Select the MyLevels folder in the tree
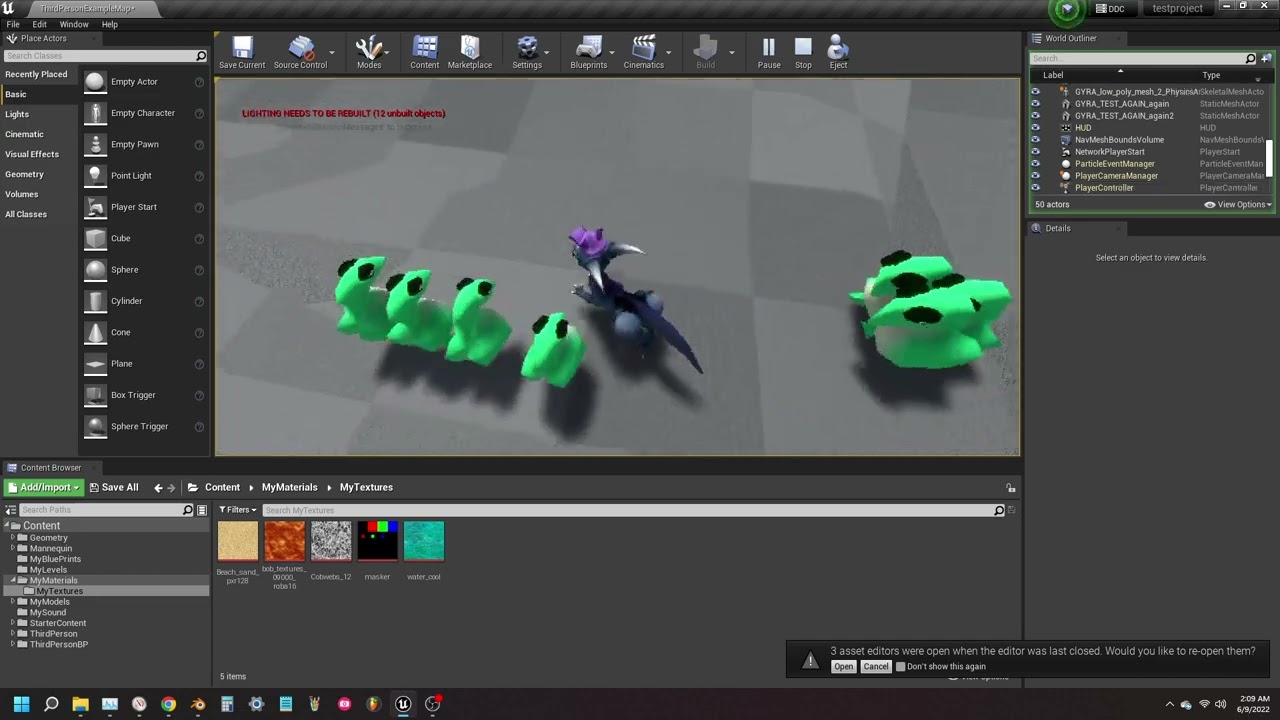The height and width of the screenshot is (720, 1280). point(48,570)
